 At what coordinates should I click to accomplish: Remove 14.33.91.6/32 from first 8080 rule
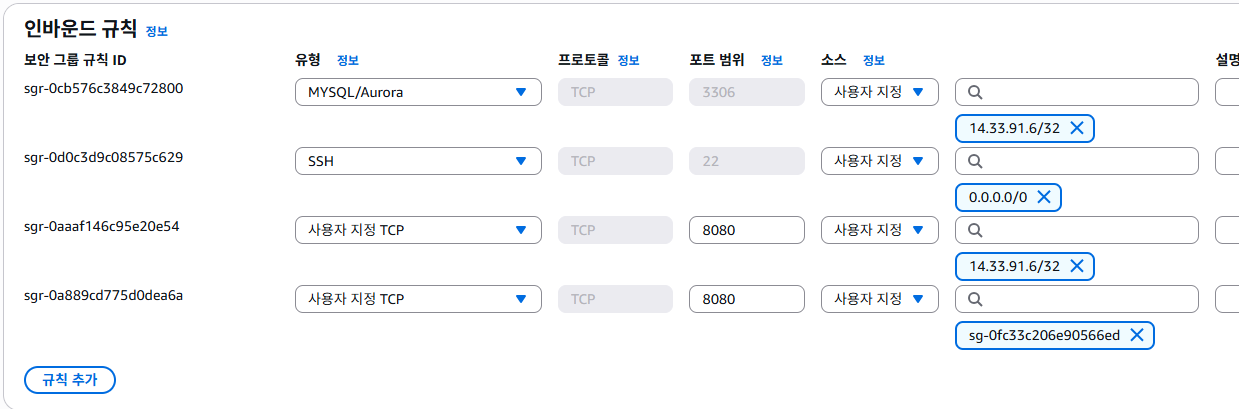tap(1076, 266)
